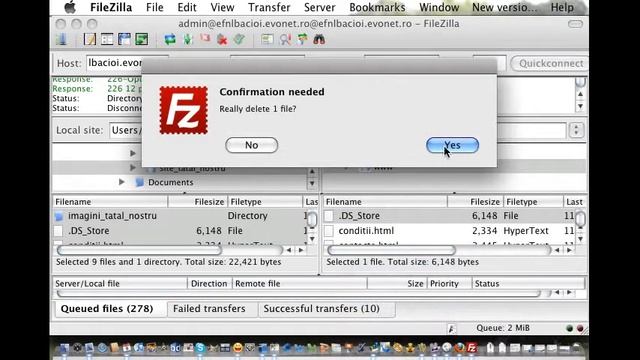Click the conditii.html file icon in remote list

pos(329,231)
